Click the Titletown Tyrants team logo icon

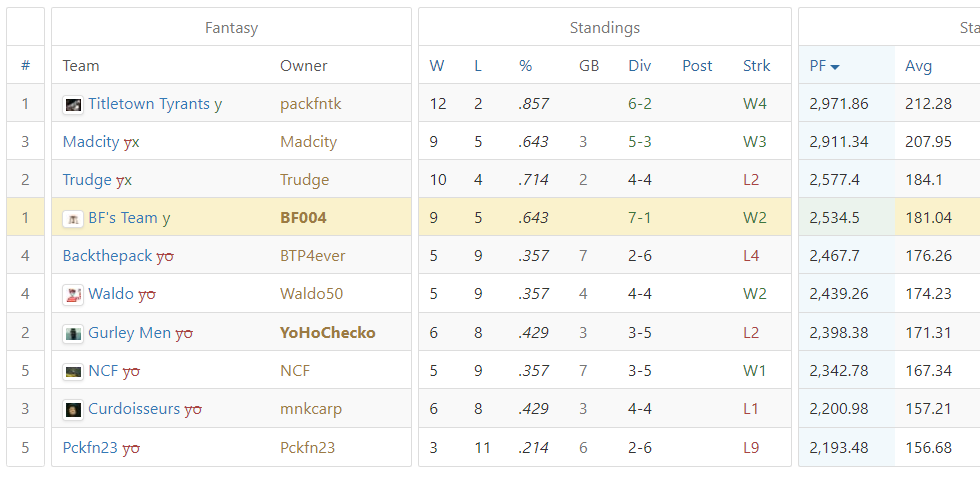pyautogui.click(x=73, y=104)
